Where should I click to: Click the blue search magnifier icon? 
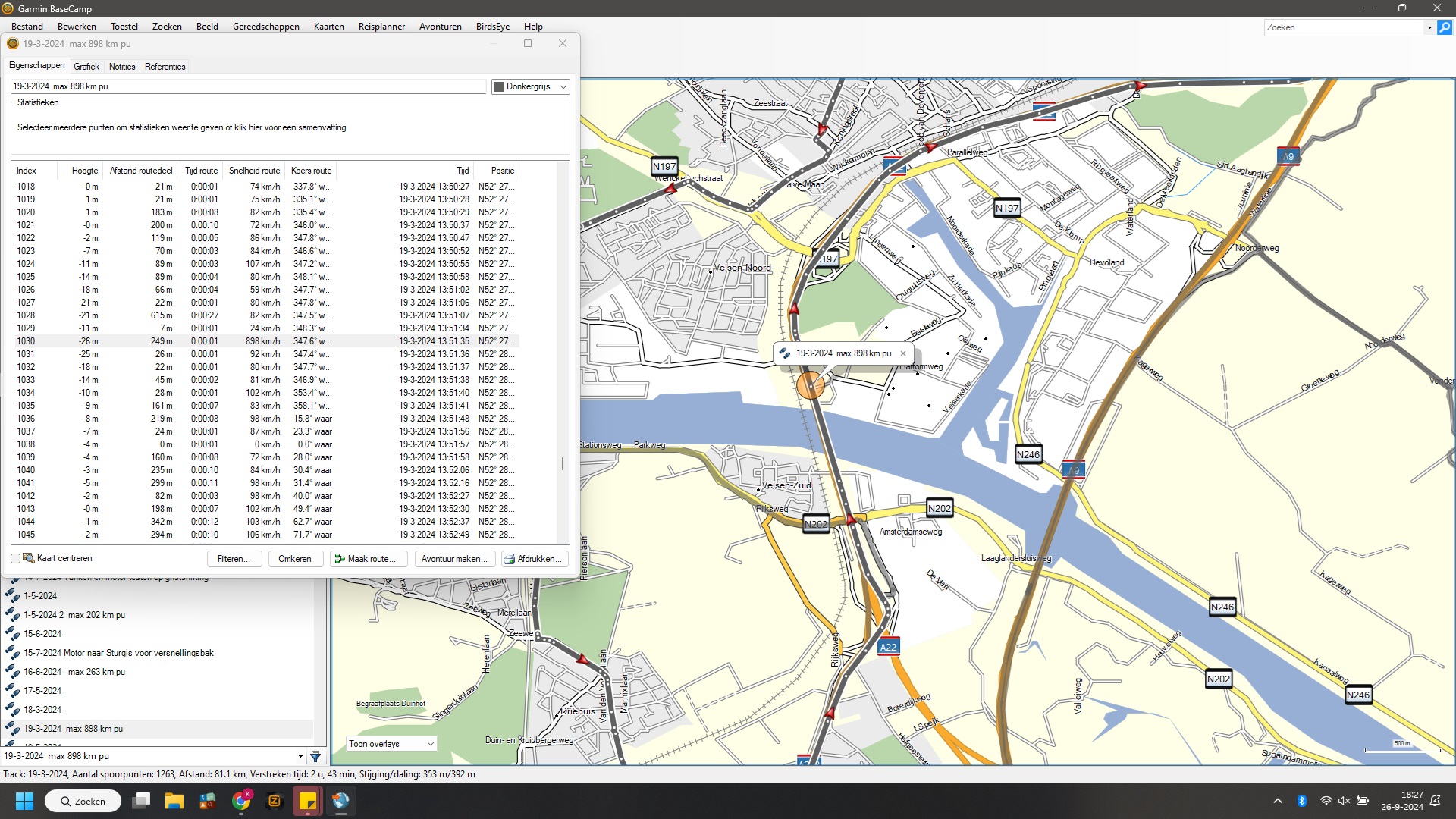coord(1445,27)
